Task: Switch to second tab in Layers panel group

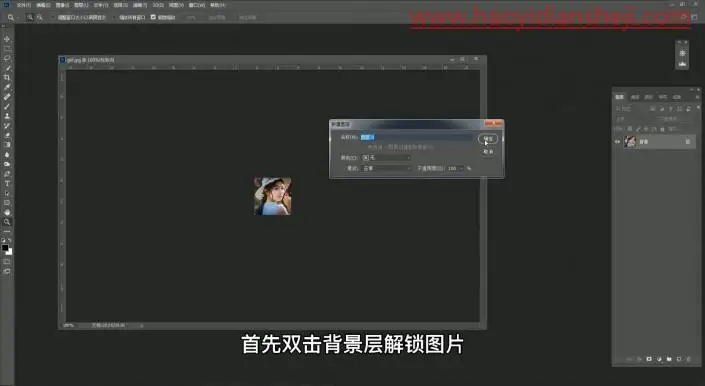Action: point(635,97)
